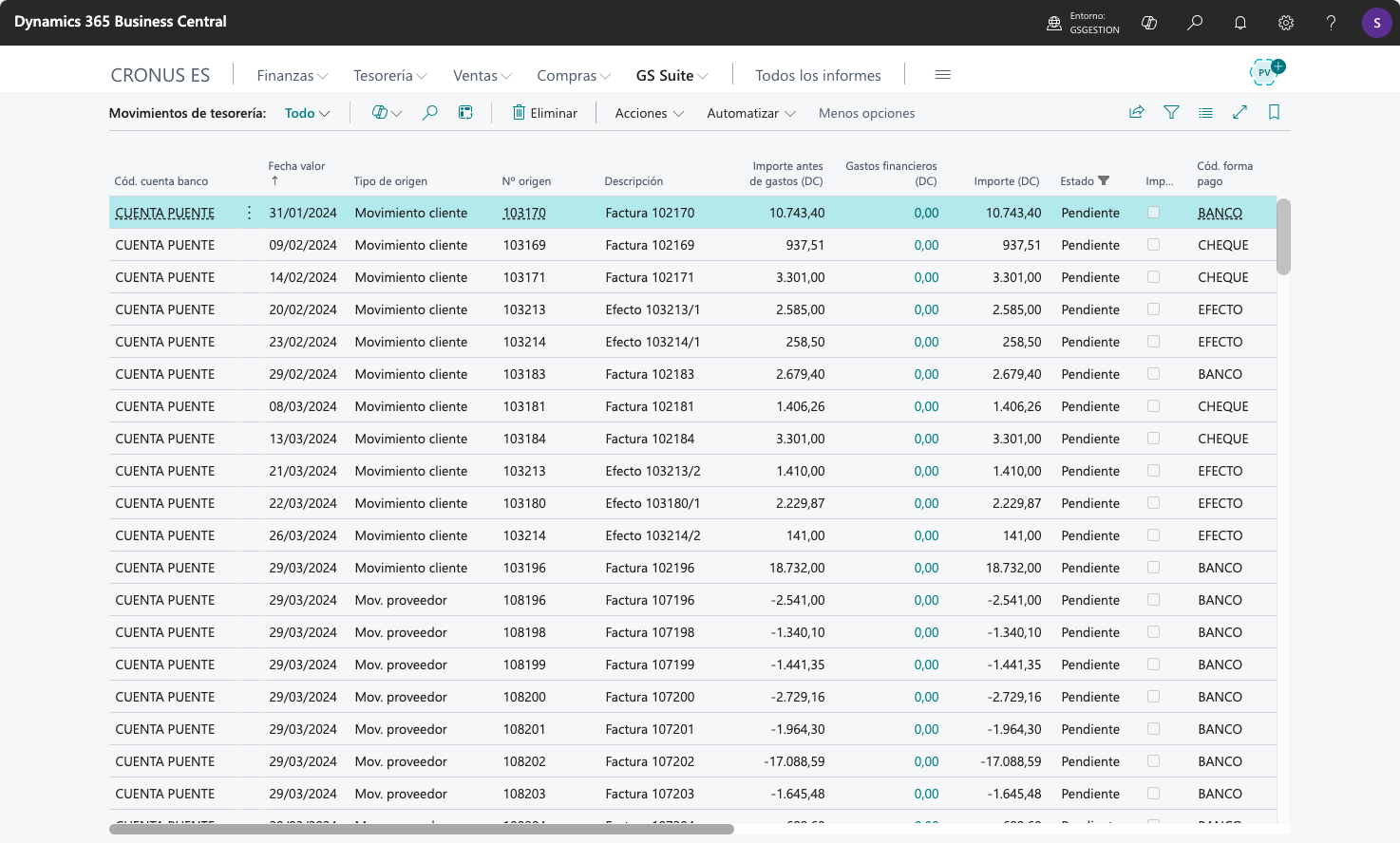Expand the Todo view dropdown
This screenshot has width=1400, height=843.
307,113
